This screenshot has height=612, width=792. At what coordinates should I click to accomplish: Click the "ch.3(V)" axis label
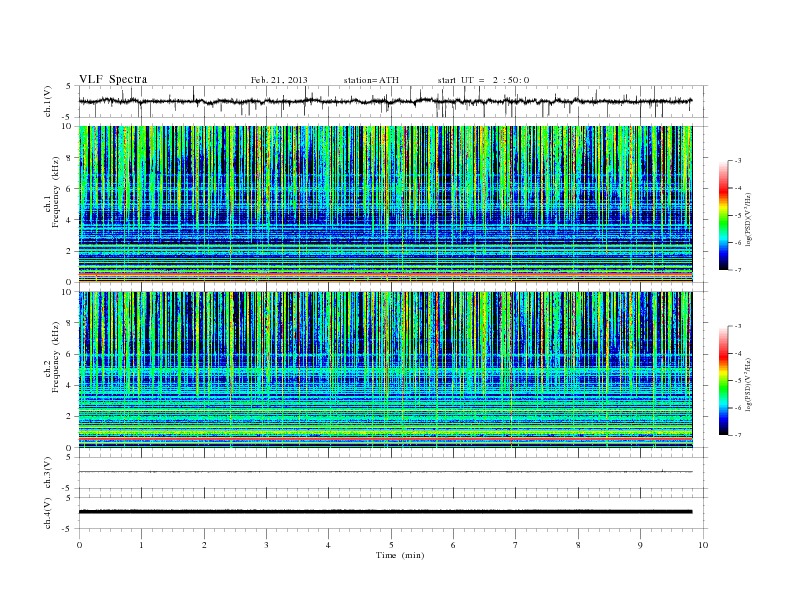click(x=48, y=473)
